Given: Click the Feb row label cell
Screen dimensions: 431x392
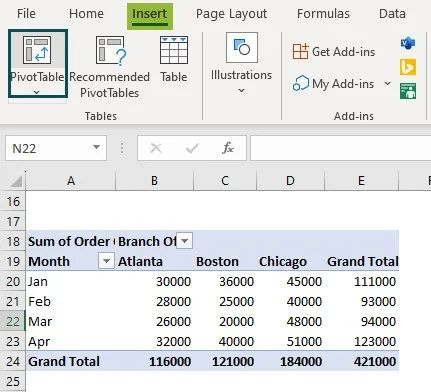Looking at the screenshot, I should pos(71,301).
